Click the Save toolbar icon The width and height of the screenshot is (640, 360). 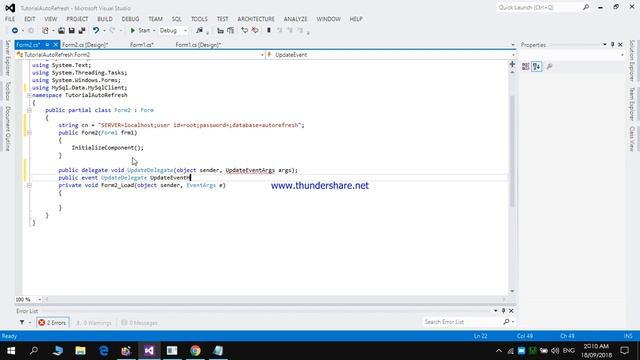click(71, 31)
